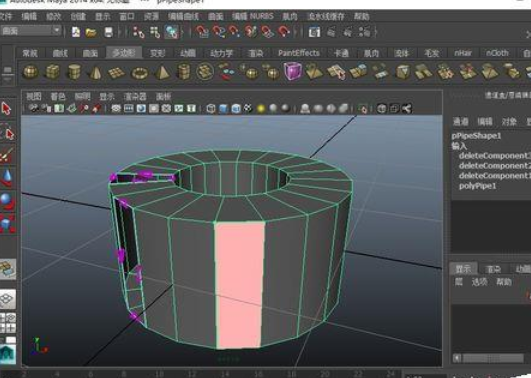The image size is (531, 378).
Task: Create a polygon cylinder from the shelf
Action: tap(74, 72)
